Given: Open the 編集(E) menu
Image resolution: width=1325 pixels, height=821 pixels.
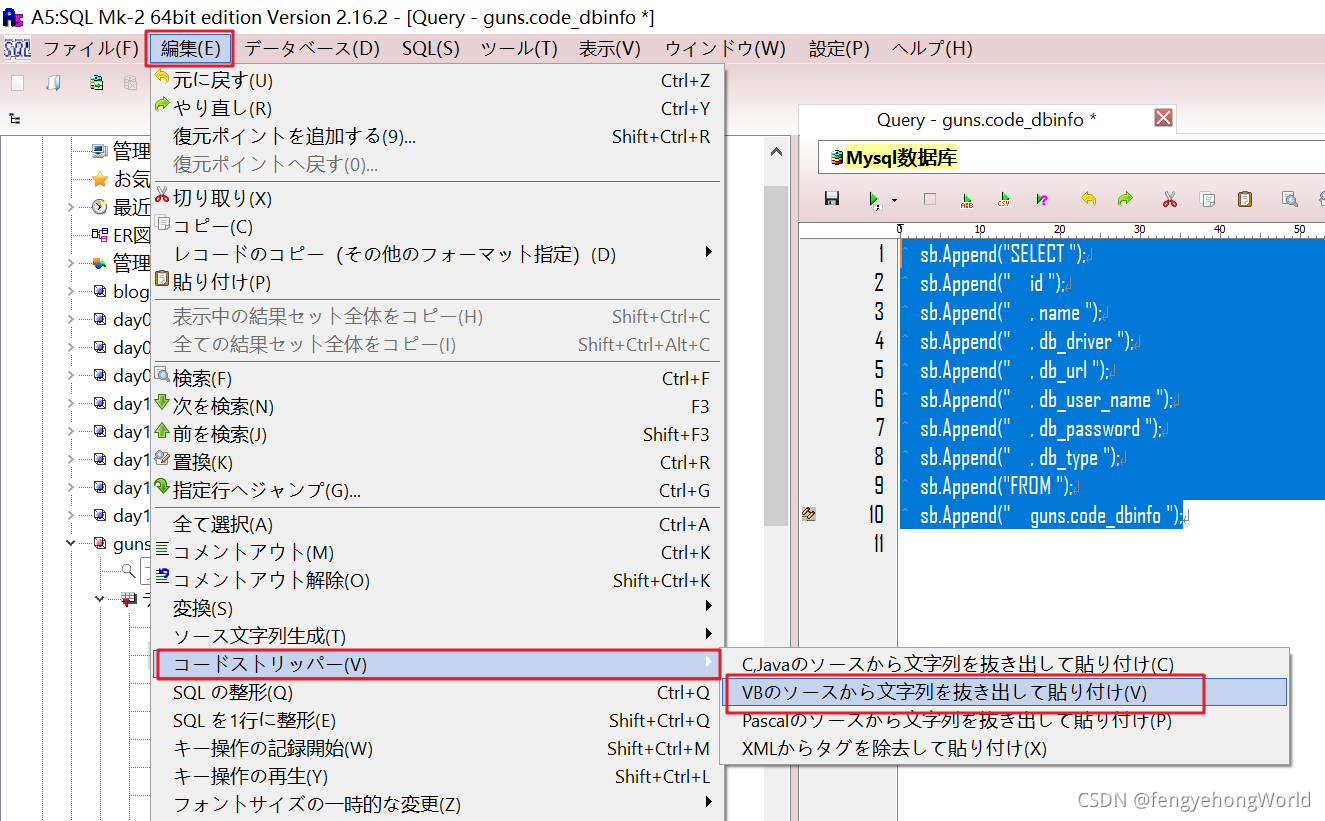Looking at the screenshot, I should tap(190, 48).
